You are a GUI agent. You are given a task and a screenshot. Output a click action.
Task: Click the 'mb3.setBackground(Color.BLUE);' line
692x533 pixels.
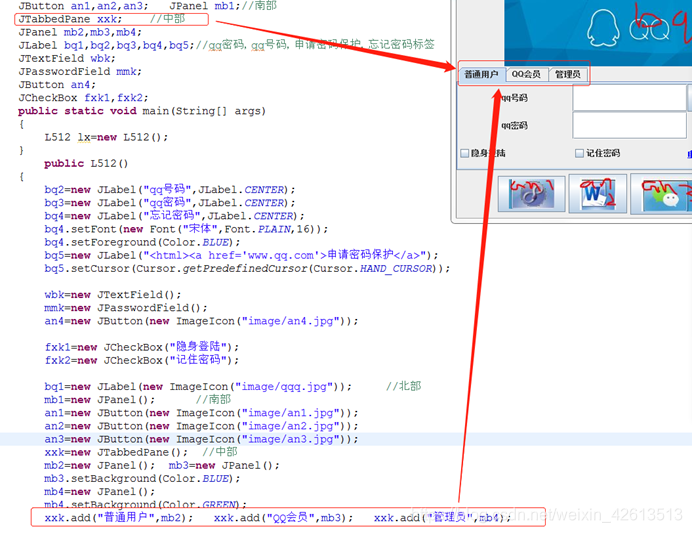pos(142,478)
